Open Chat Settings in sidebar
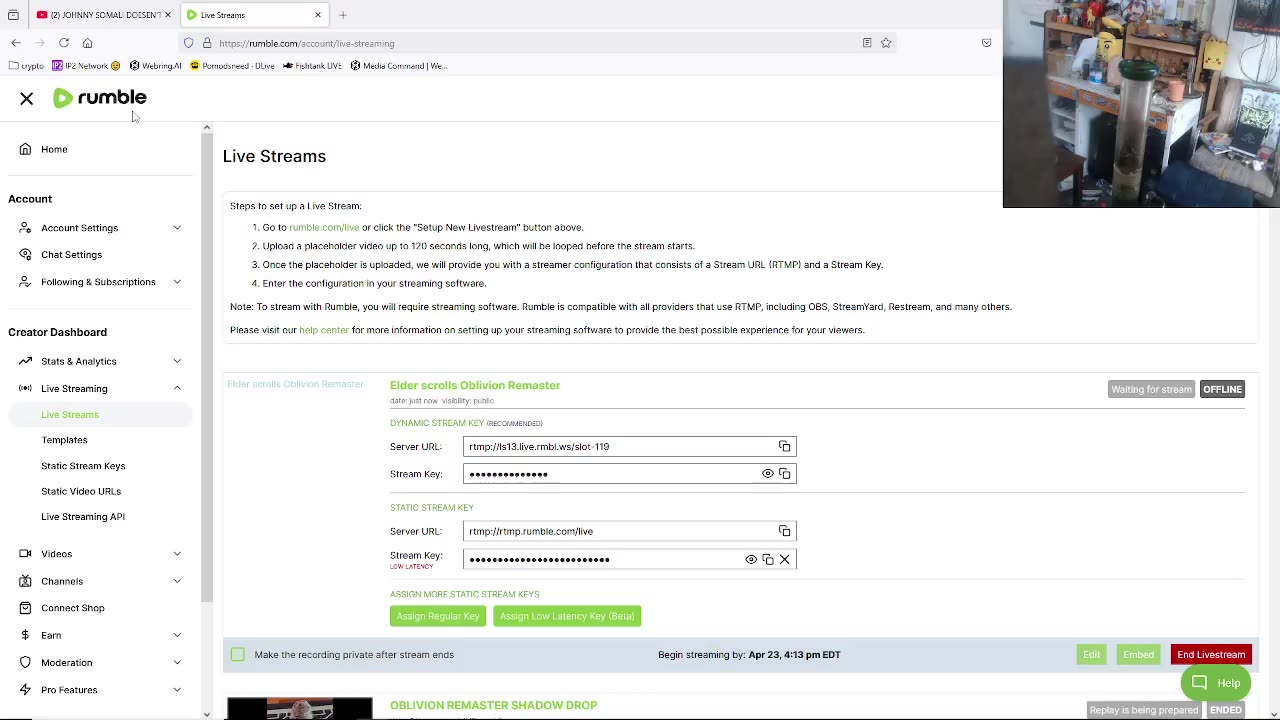The image size is (1280, 720). coord(71,255)
